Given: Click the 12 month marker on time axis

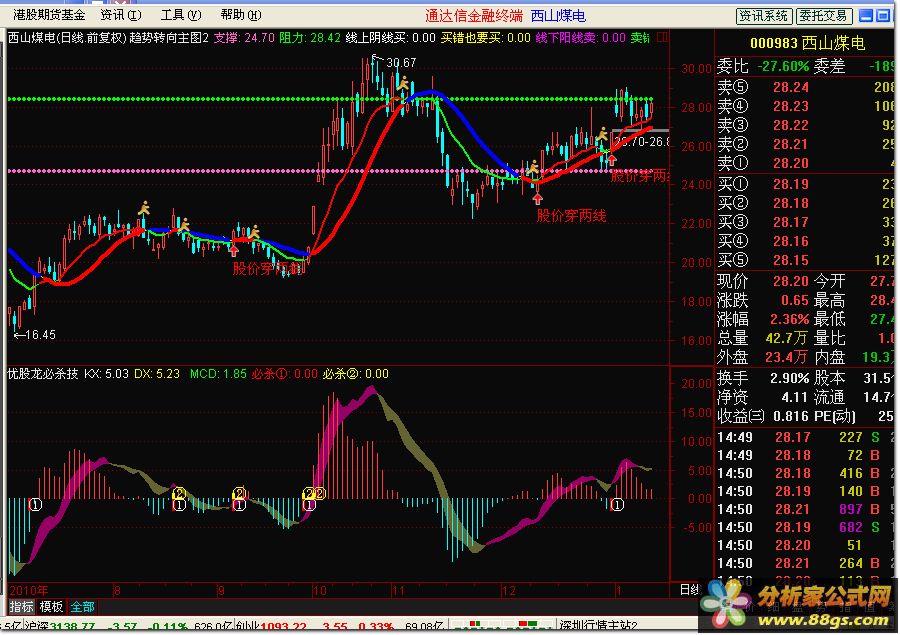Looking at the screenshot, I should 509,590.
